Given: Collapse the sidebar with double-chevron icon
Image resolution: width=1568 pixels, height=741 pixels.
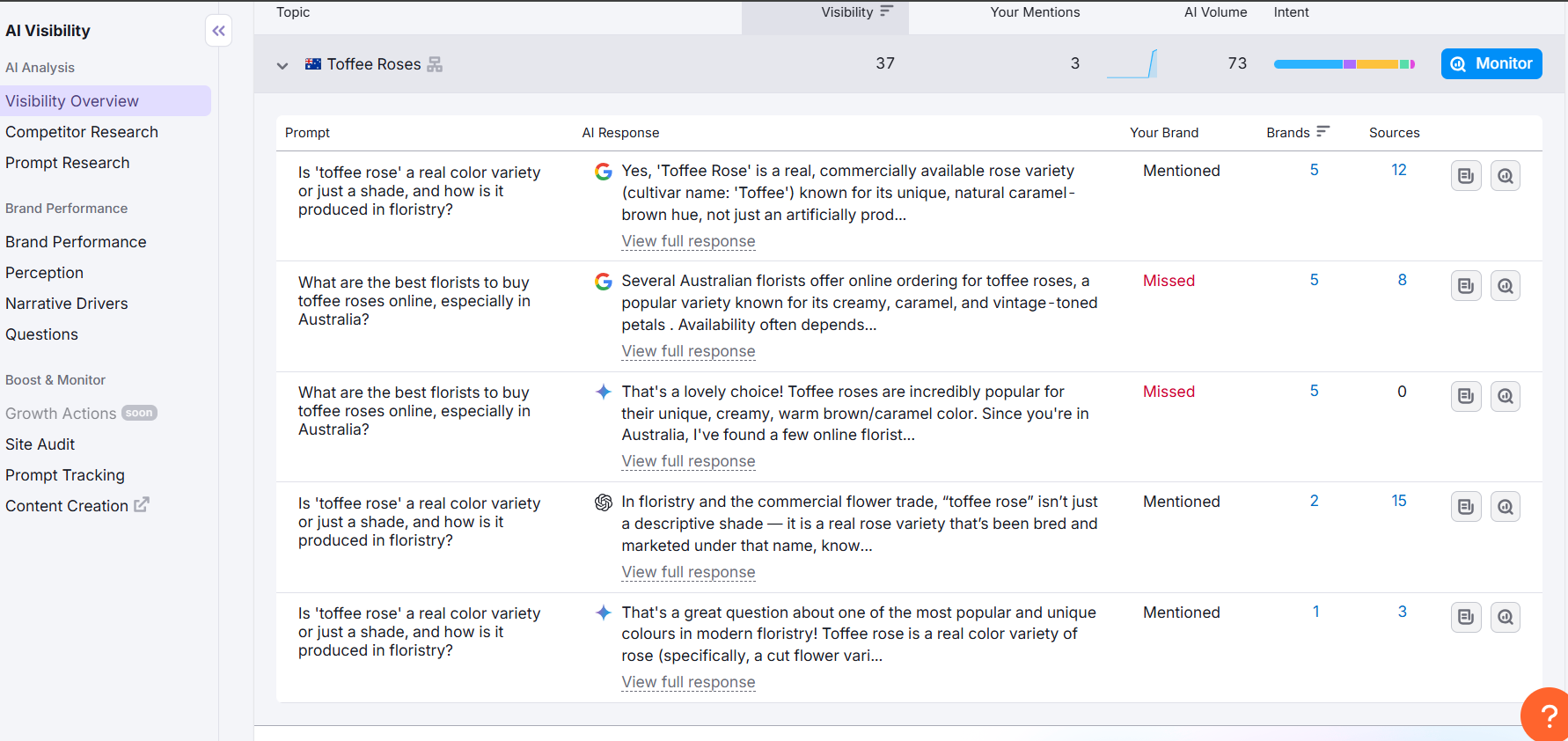Looking at the screenshot, I should click(218, 31).
